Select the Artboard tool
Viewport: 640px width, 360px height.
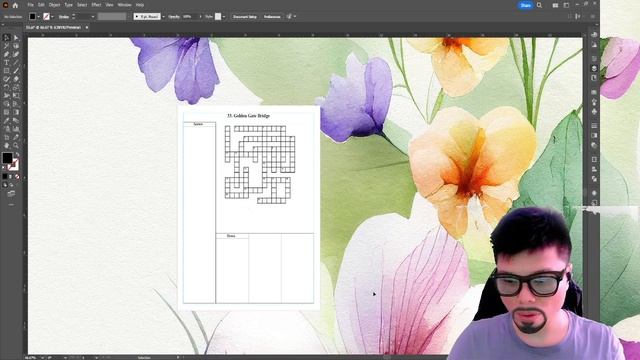click(x=7, y=137)
